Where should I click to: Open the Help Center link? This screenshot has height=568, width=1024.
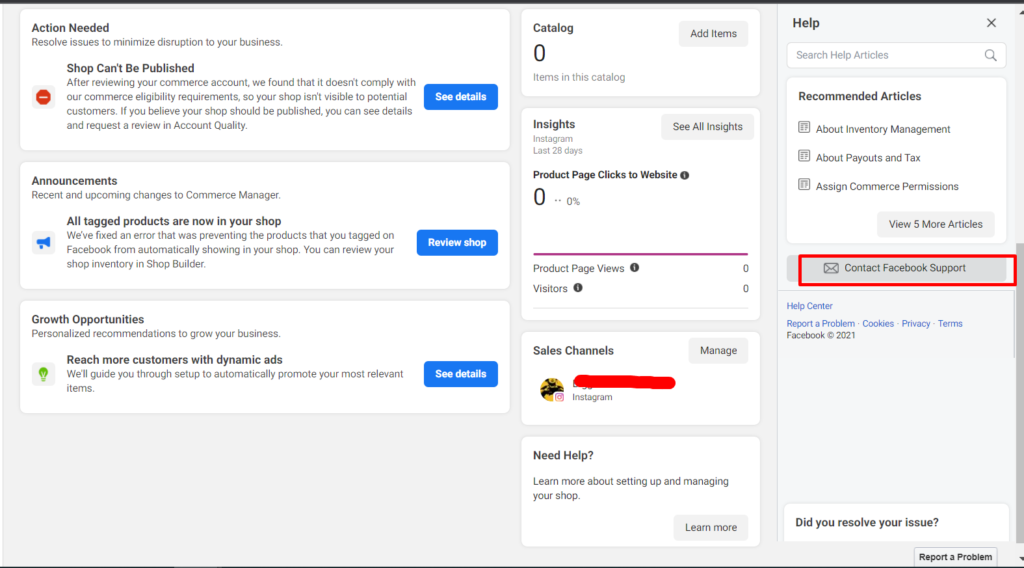point(809,306)
